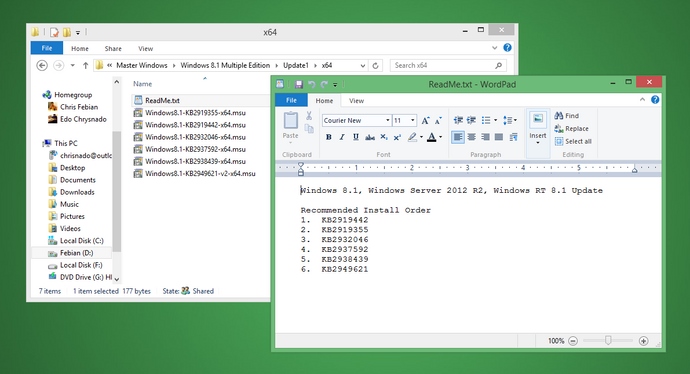This screenshot has height=374, width=690.
Task: Open Downloads in navigation pane
Action: (x=77, y=192)
